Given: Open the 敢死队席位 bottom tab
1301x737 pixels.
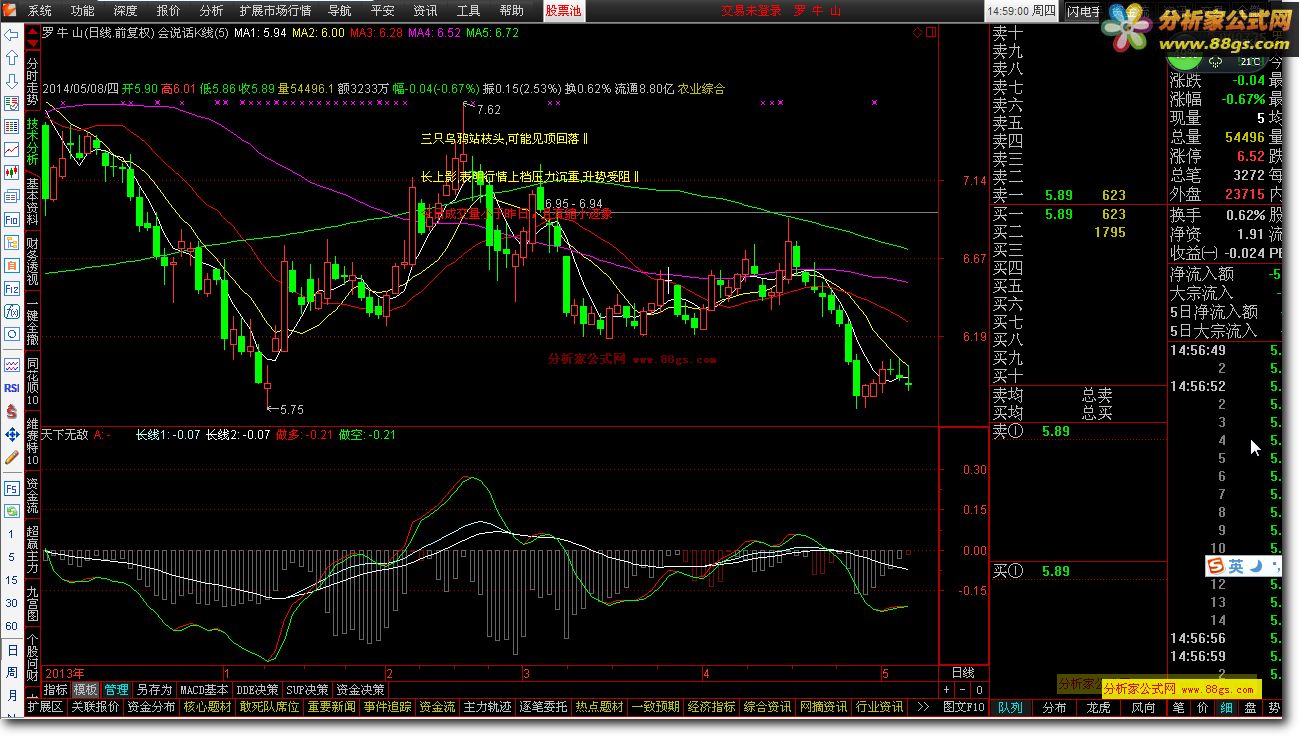Looking at the screenshot, I should pos(269,707).
